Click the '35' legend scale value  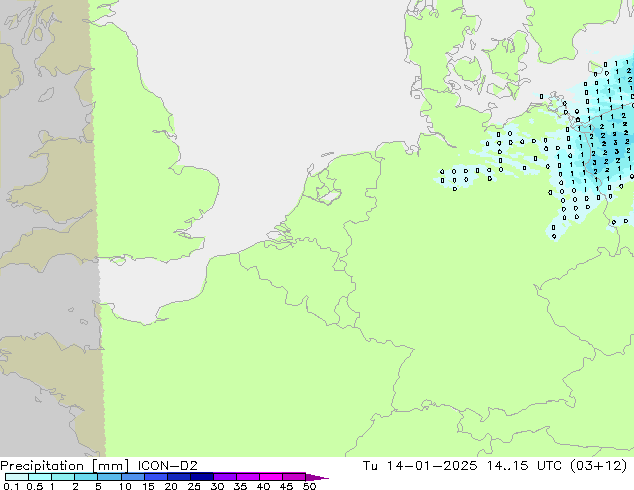[240, 486]
